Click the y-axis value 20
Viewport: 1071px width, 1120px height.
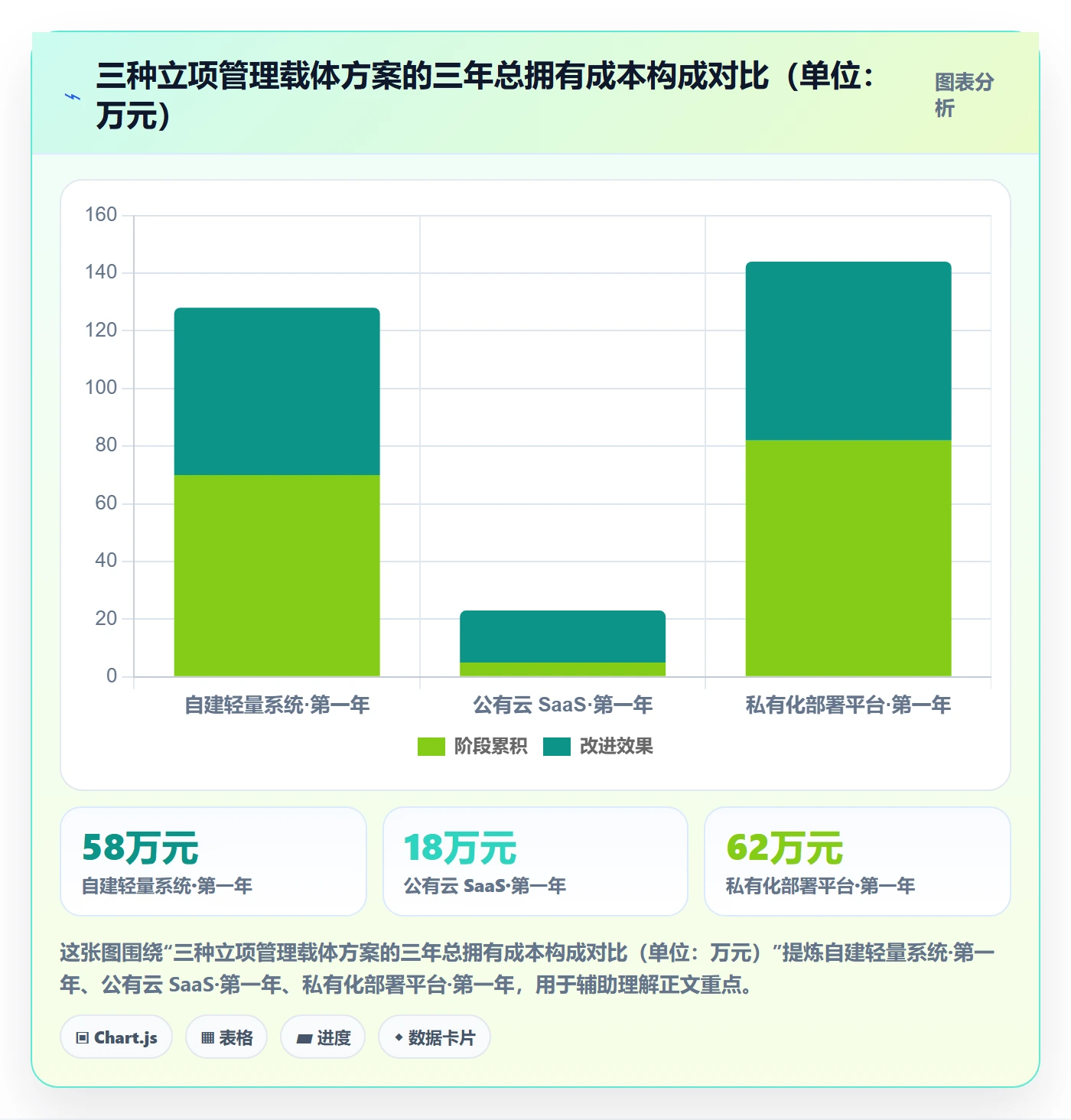tap(106, 618)
